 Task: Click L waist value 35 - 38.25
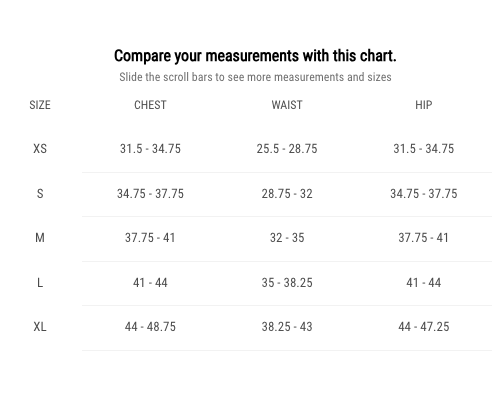[x=287, y=283]
